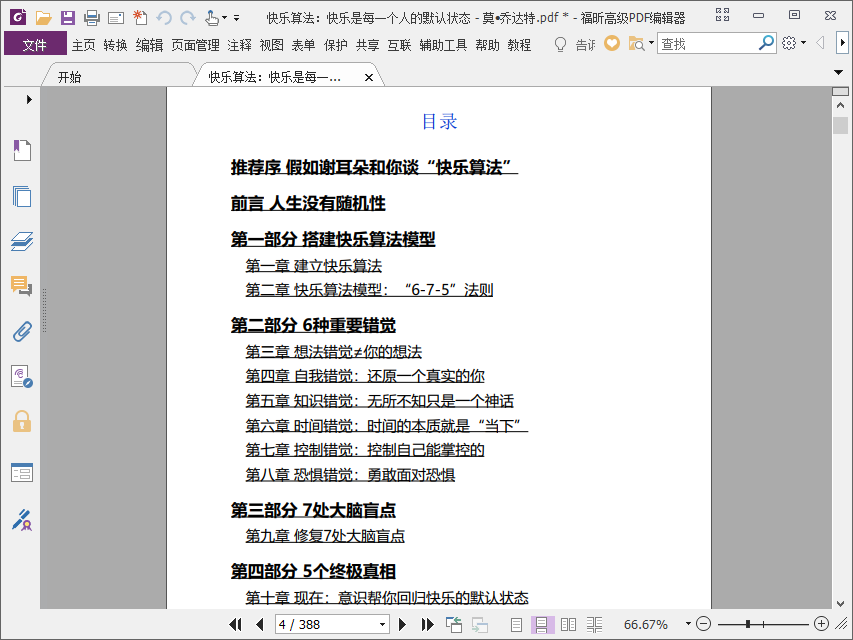Open link 第八章 恐惧错觉：勇敢面对恐惧
Viewport: 853px width, 640px height.
(350, 475)
